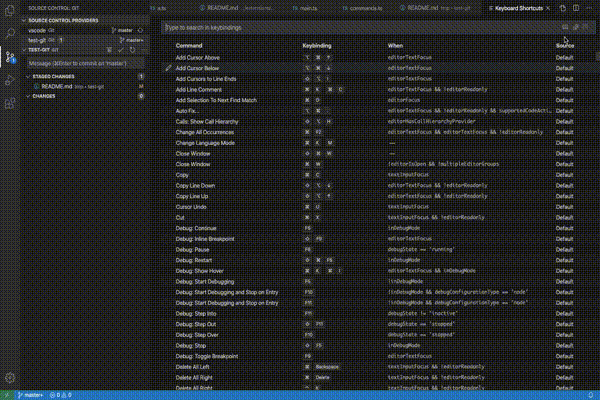This screenshot has width=600, height=400.
Task: Click the remote indicator in status bar
Action: (7, 395)
